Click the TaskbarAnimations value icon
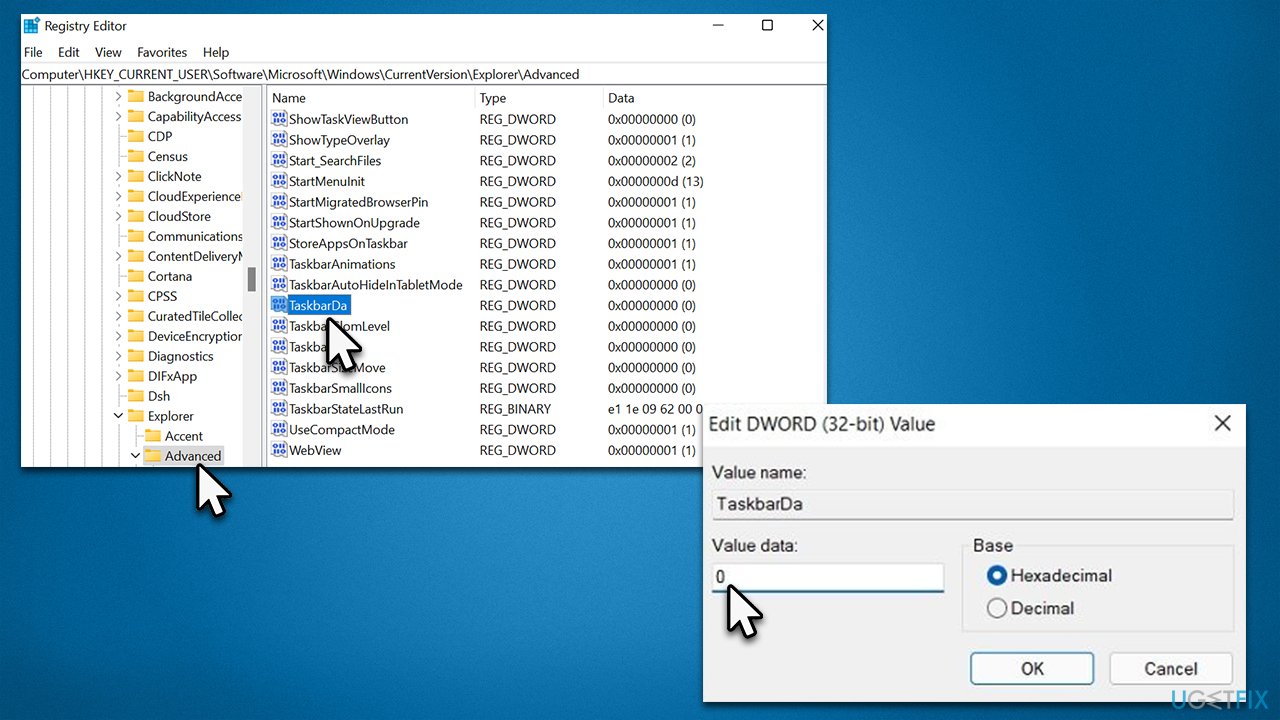 tap(279, 264)
